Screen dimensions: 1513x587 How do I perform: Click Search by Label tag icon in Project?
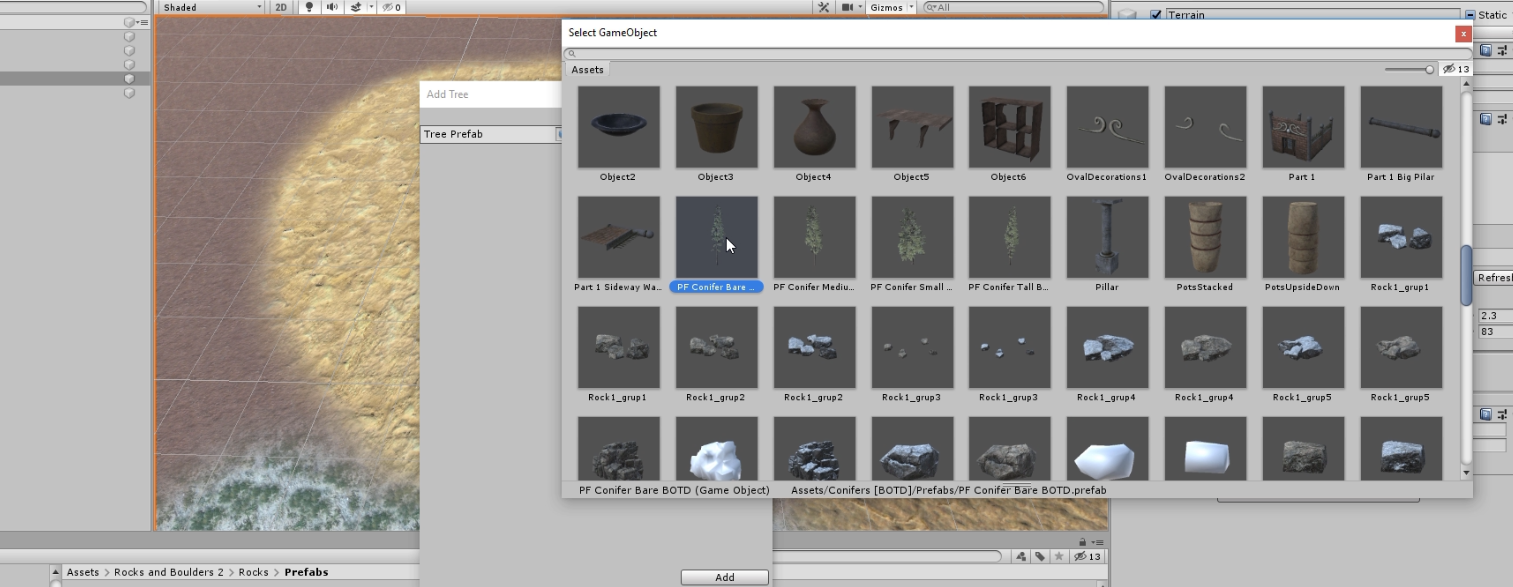point(1040,556)
